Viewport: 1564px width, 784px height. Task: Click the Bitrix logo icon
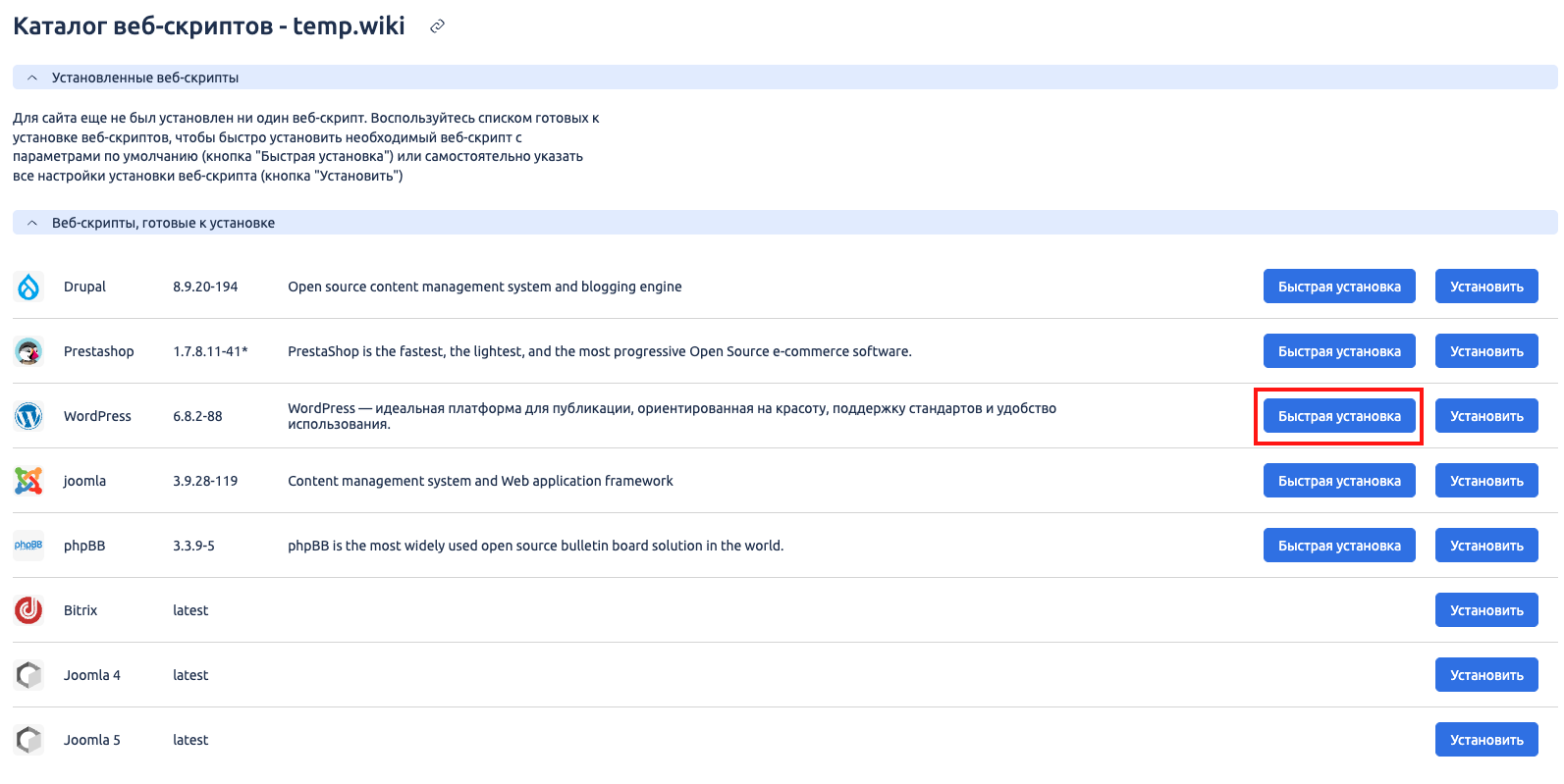pyautogui.click(x=28, y=610)
